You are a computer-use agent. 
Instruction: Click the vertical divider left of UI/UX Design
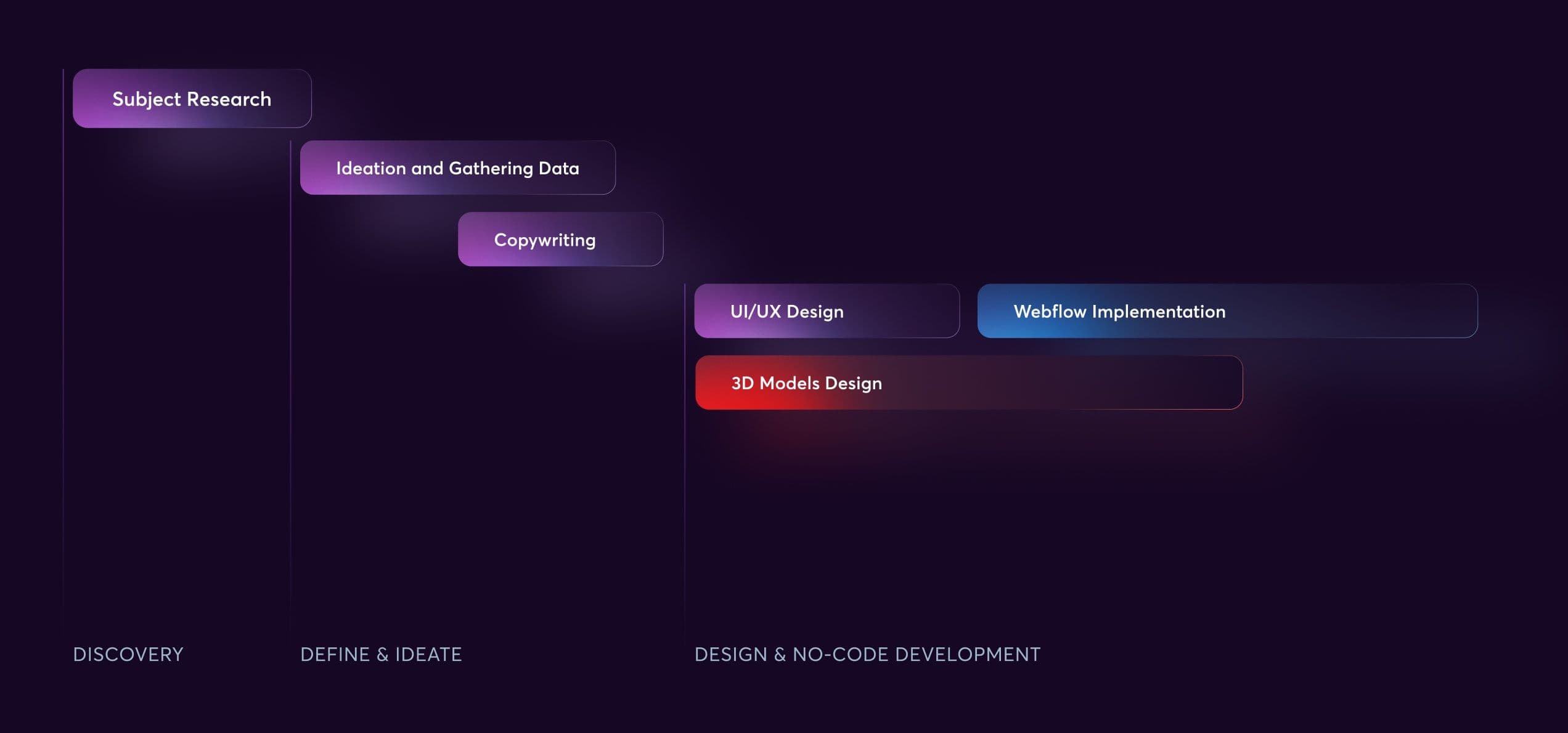pyautogui.click(x=685, y=462)
